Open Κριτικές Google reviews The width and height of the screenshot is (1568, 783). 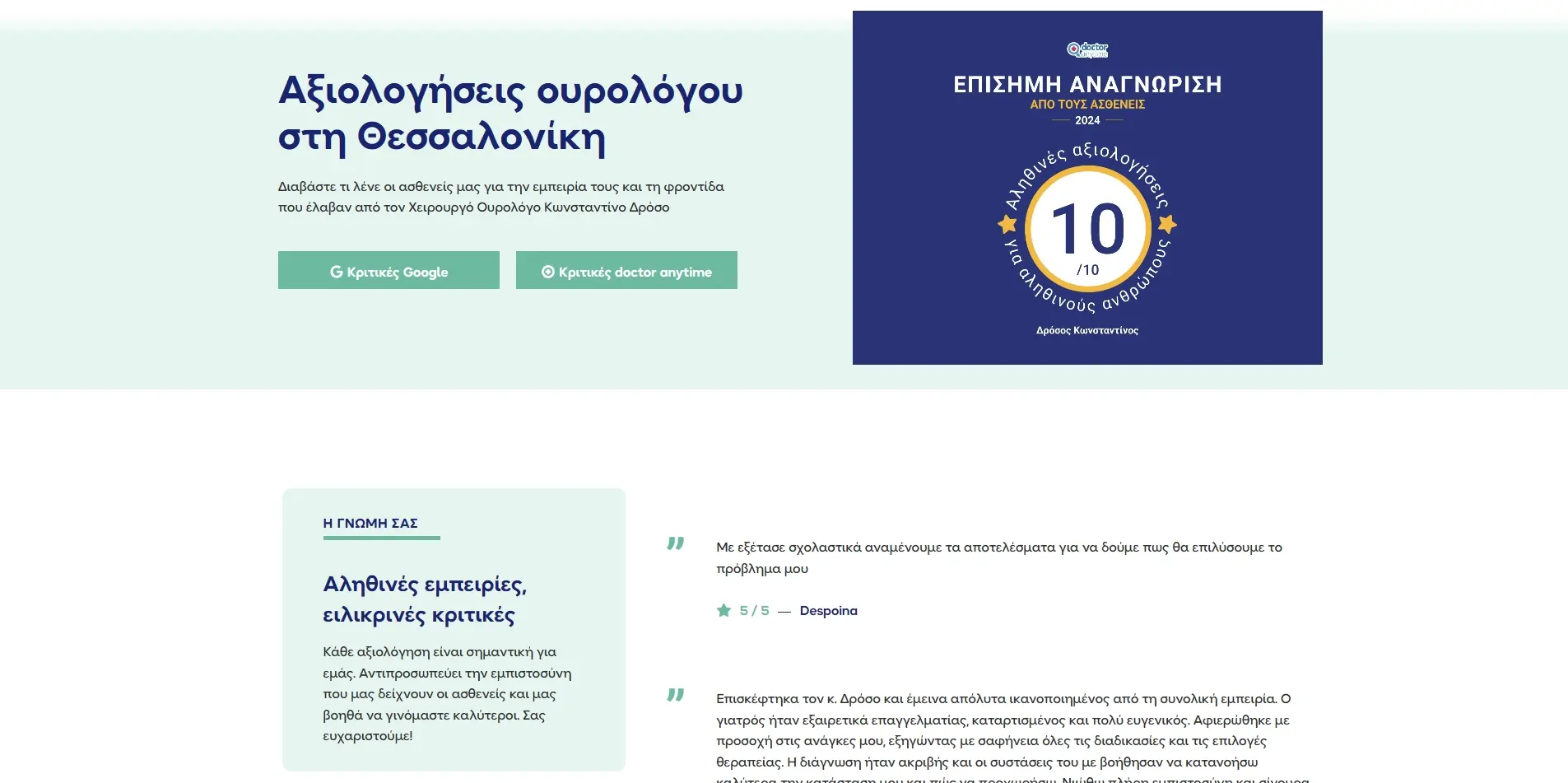pos(389,270)
